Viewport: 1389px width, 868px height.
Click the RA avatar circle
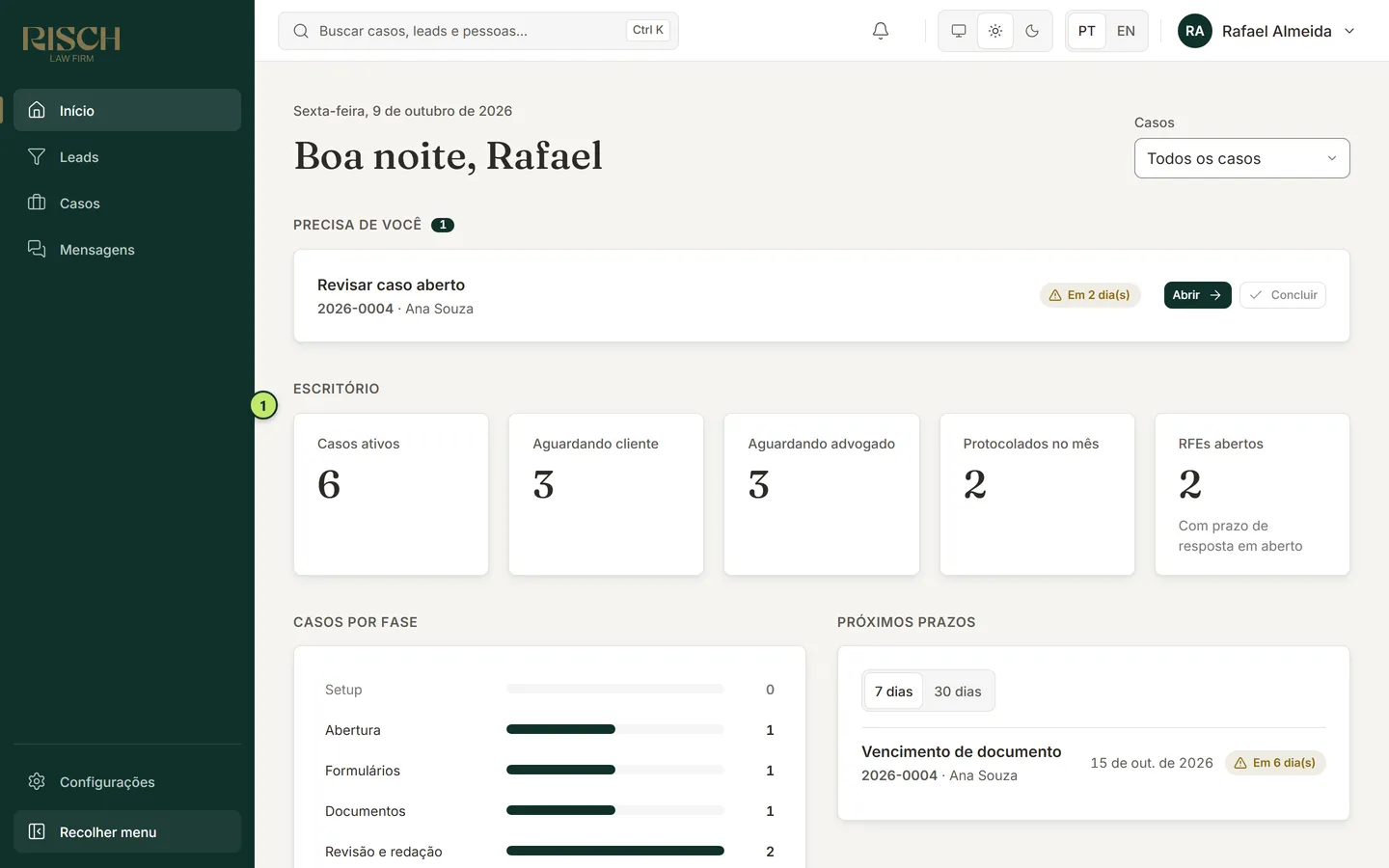[x=1195, y=31]
